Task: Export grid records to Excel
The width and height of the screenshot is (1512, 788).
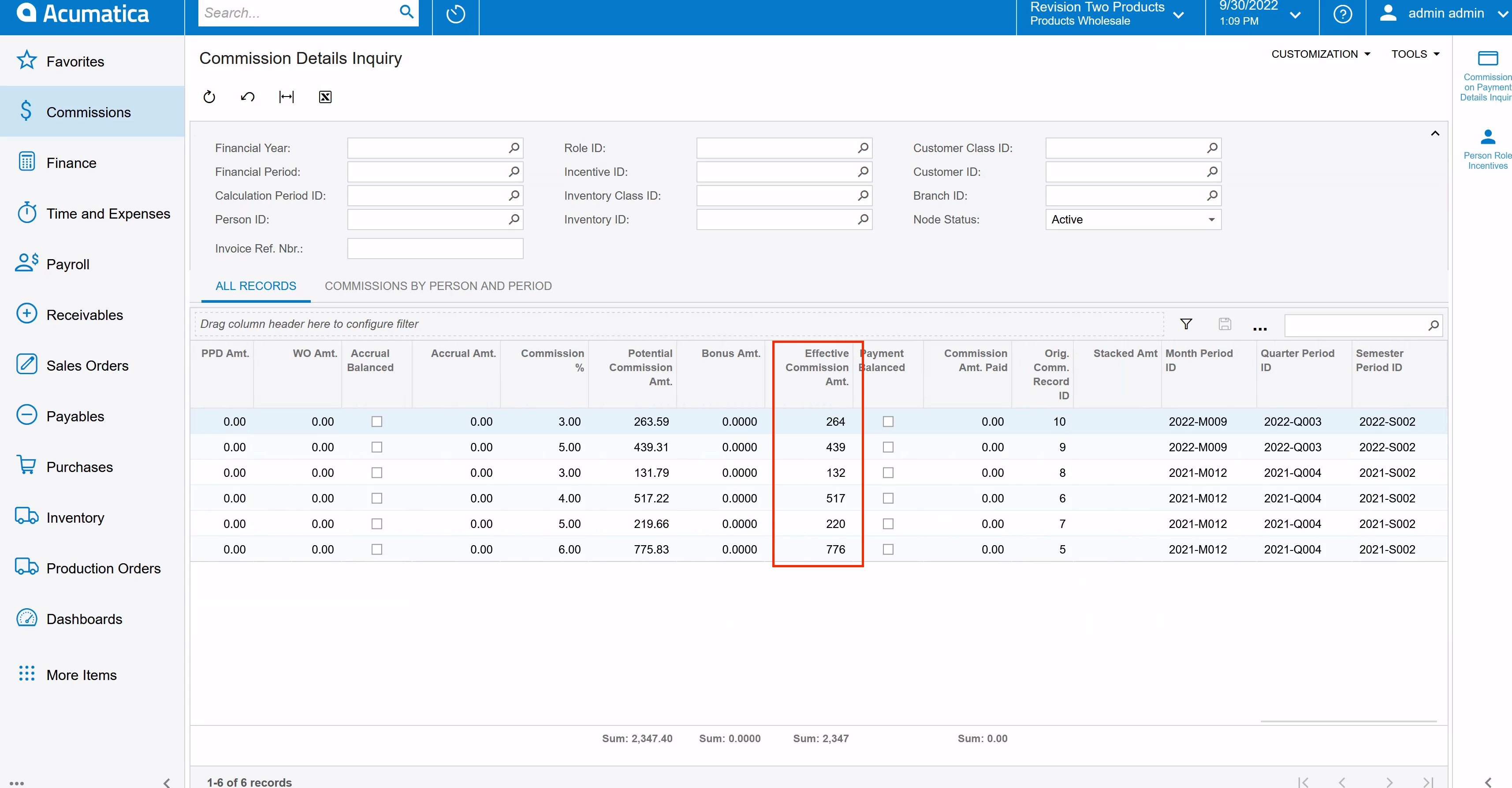Action: [x=325, y=97]
